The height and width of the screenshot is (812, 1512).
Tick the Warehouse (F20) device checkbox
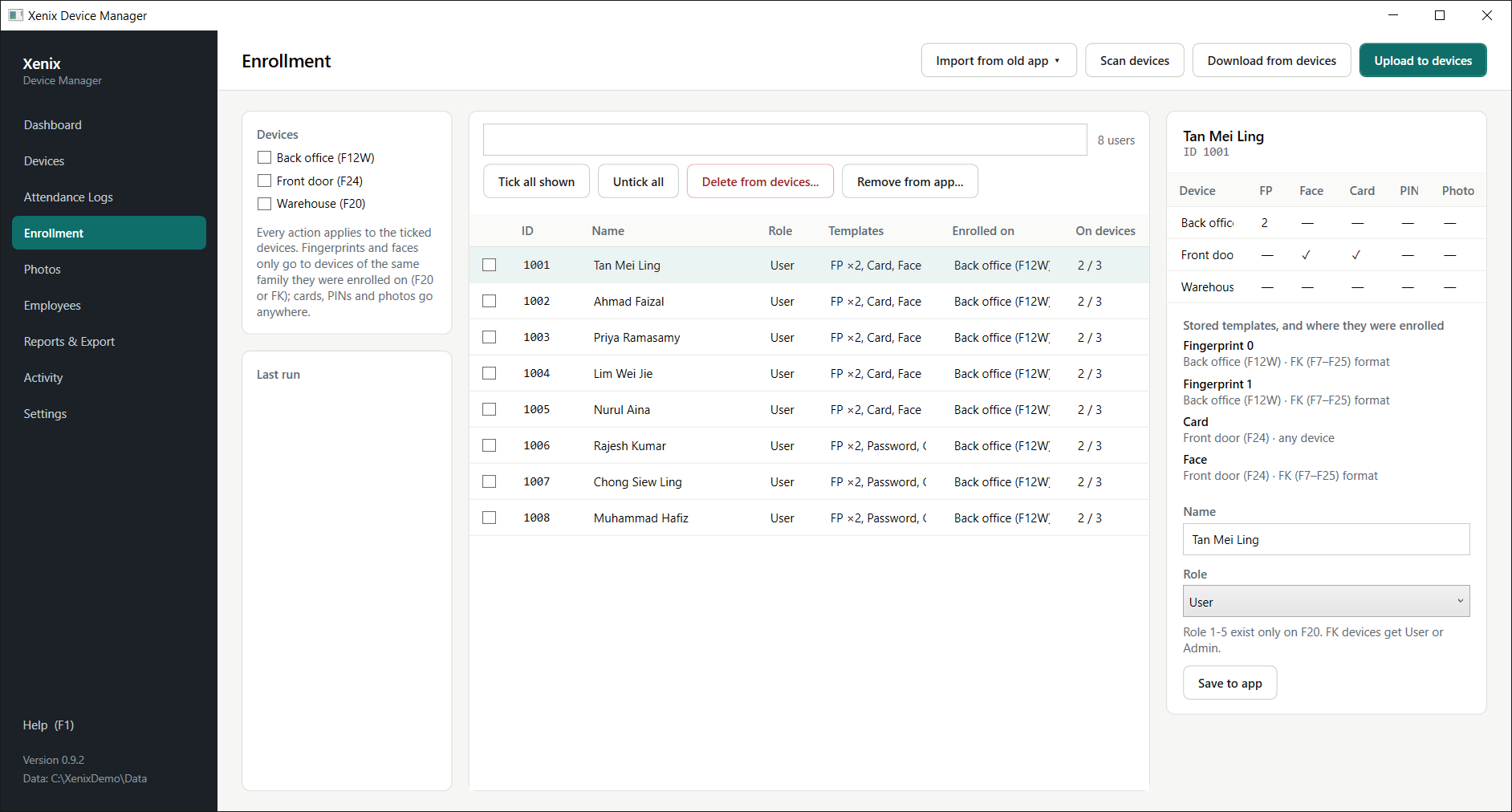[264, 204]
